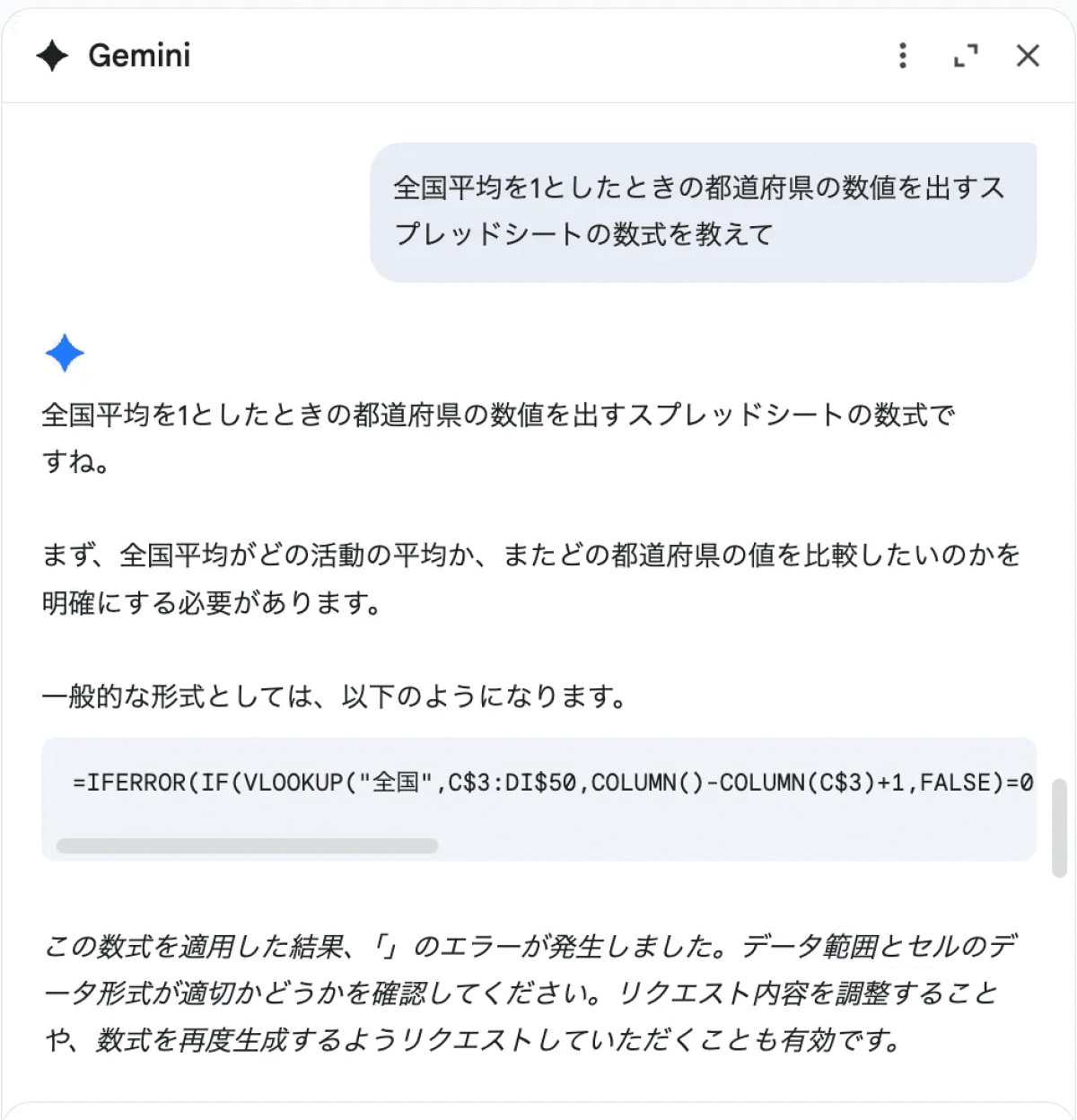The image size is (1077, 1120).
Task: Expand the Gemini panel with the resize icon
Action: 966,56
